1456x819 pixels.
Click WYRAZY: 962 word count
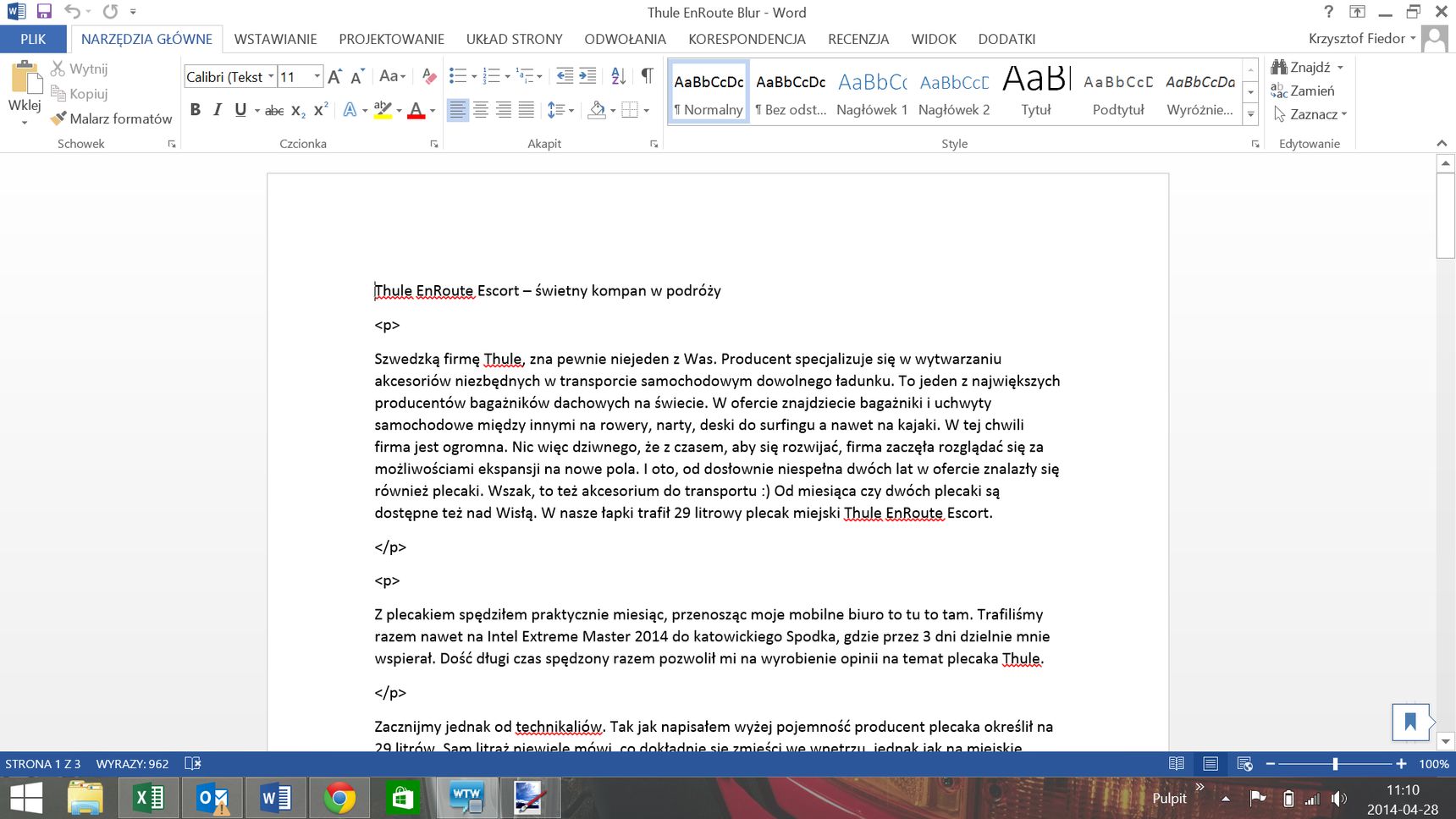click(x=132, y=763)
